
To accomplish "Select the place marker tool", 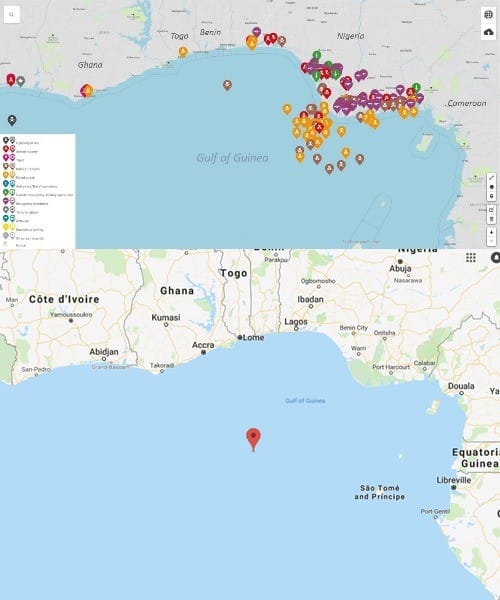I will [x=492, y=196].
